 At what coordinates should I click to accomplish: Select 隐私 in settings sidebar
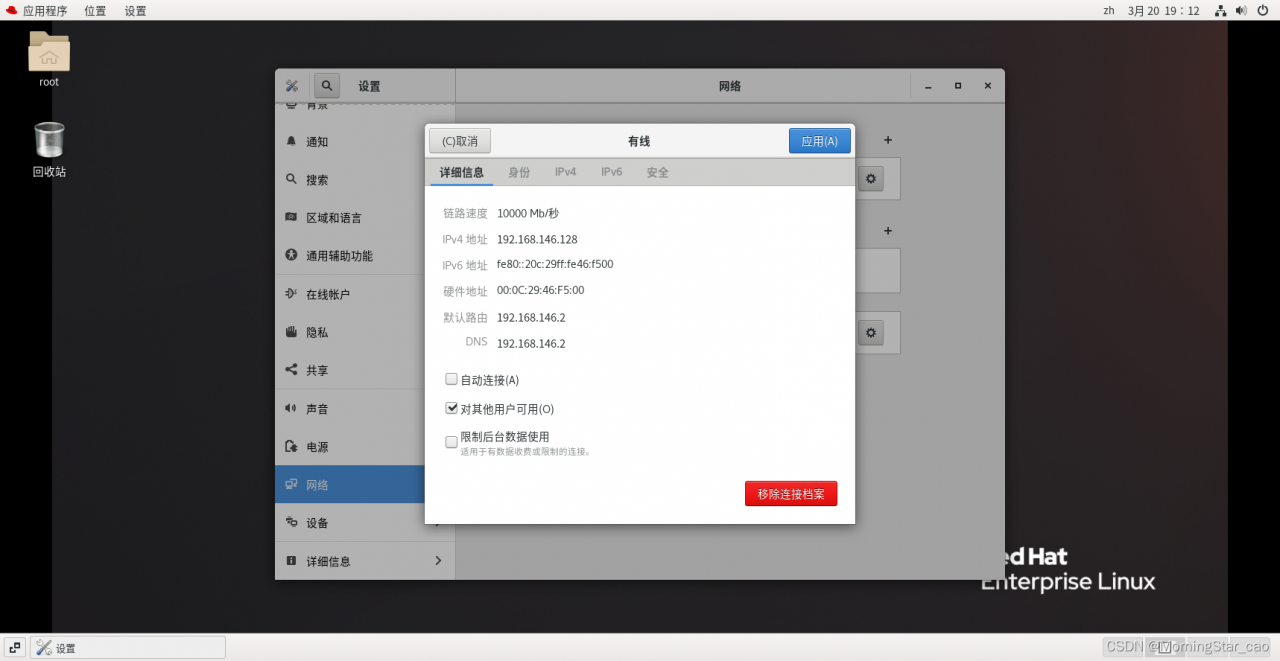[x=365, y=332]
